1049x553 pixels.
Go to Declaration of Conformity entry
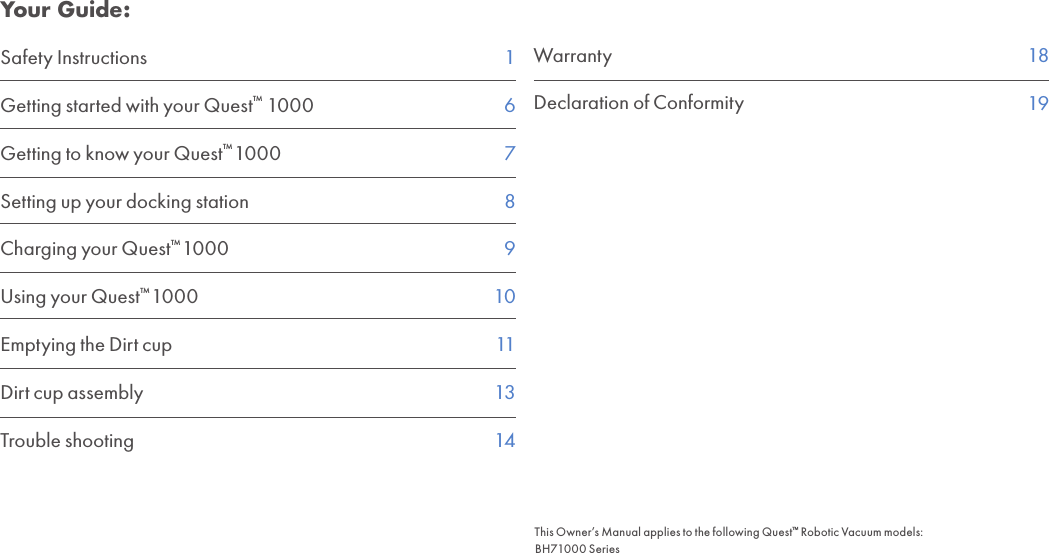point(639,103)
